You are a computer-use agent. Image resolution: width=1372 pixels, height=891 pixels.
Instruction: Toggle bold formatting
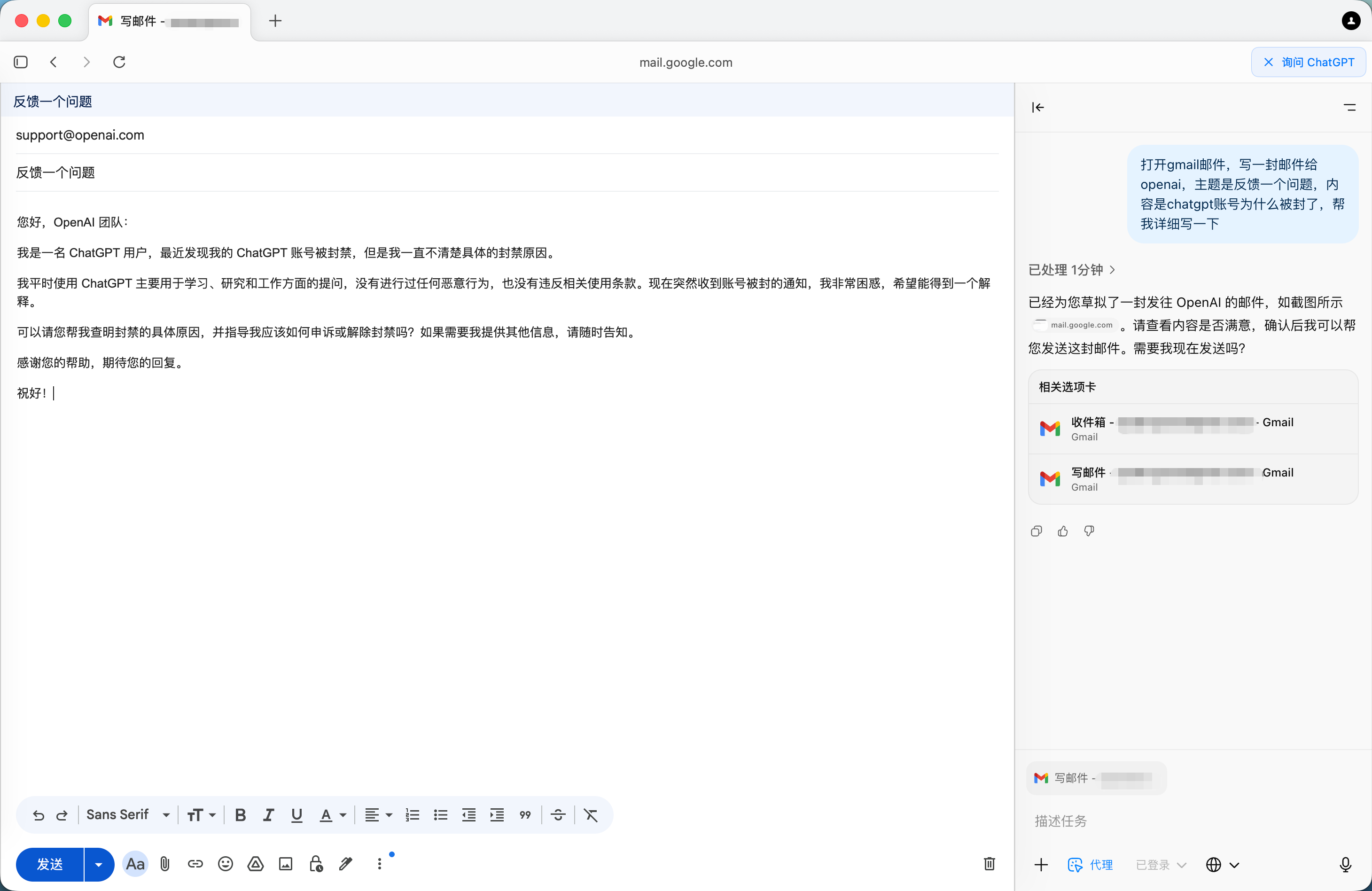click(241, 815)
